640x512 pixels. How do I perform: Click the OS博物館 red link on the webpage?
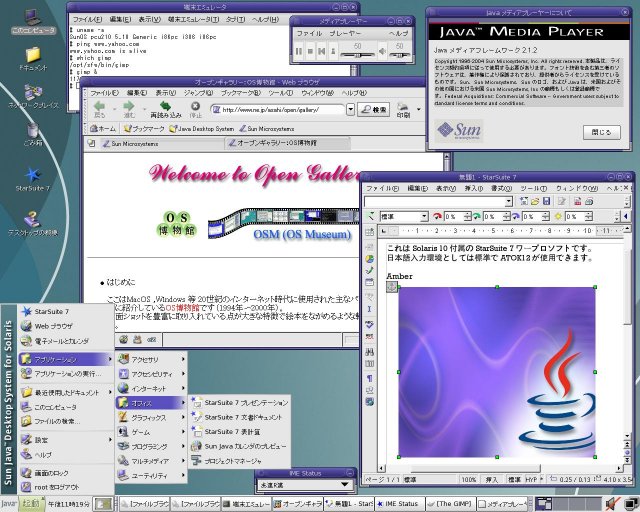(182, 307)
